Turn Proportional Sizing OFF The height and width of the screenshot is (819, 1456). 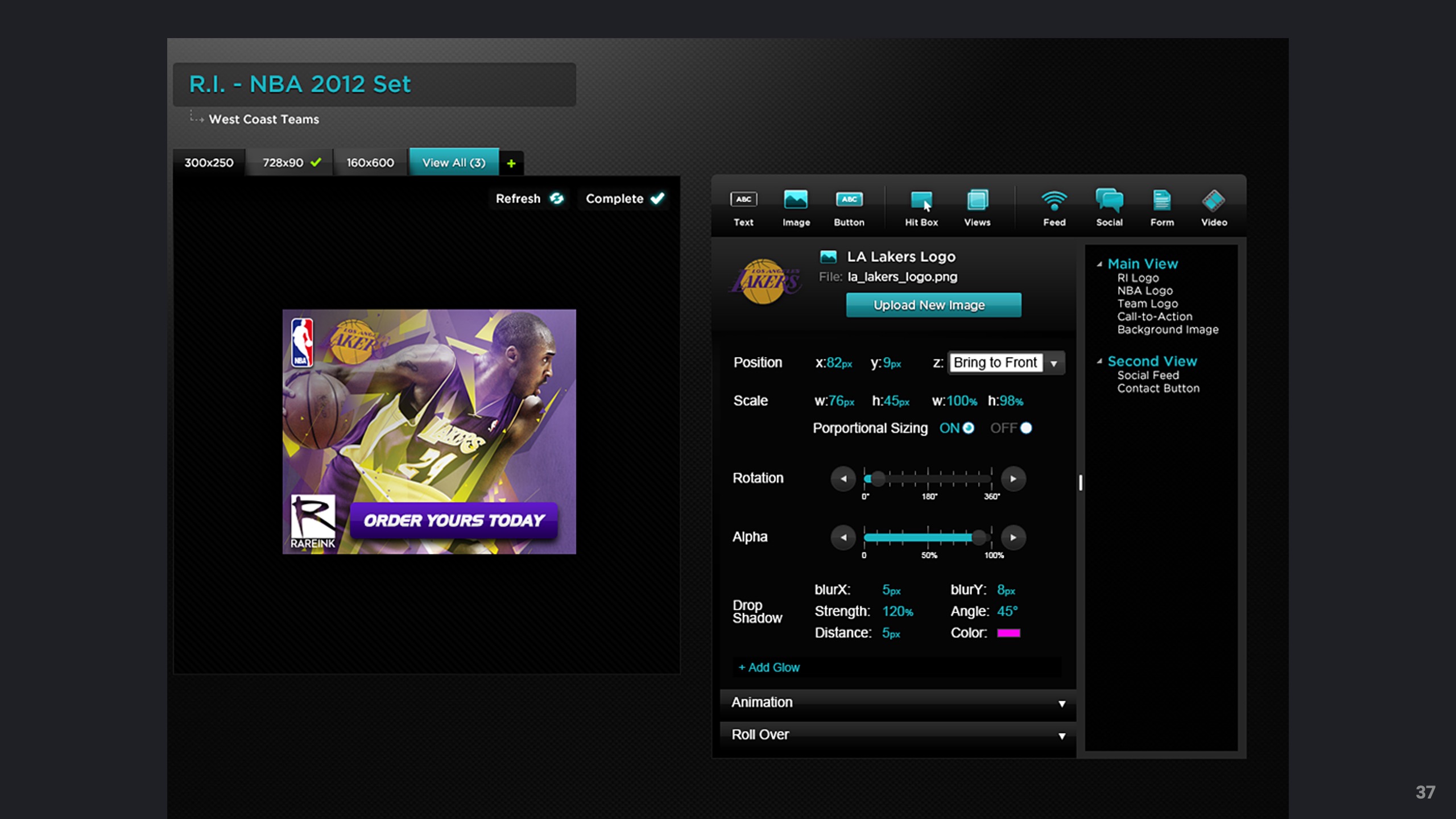(1026, 428)
